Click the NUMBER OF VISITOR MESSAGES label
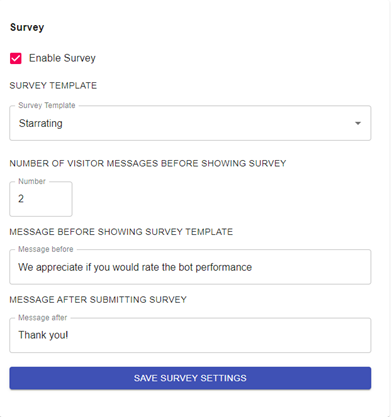The height and width of the screenshot is (417, 392). coord(148,163)
